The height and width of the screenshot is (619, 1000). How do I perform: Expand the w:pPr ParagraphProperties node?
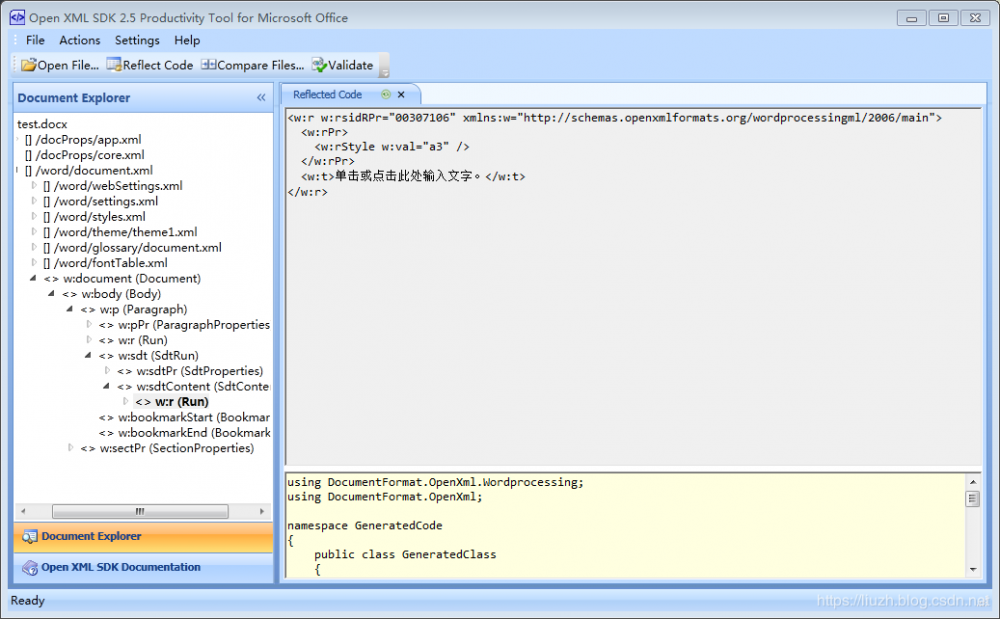click(89, 324)
